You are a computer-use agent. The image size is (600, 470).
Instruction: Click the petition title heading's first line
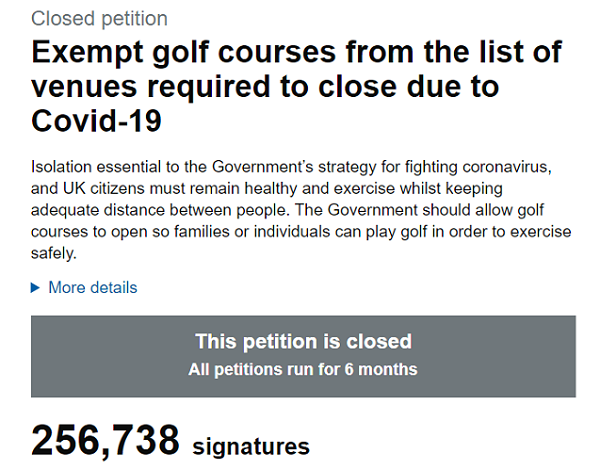(297, 52)
